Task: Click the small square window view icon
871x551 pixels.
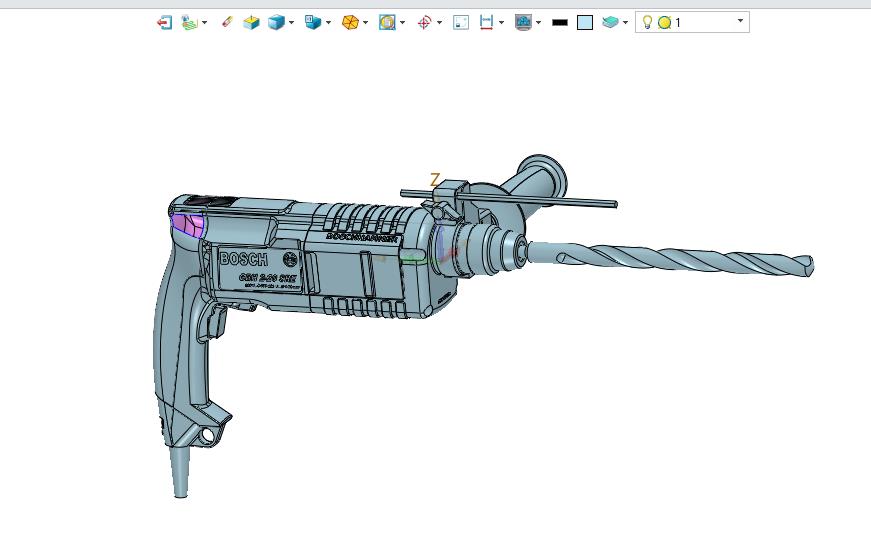Action: pyautogui.click(x=461, y=22)
